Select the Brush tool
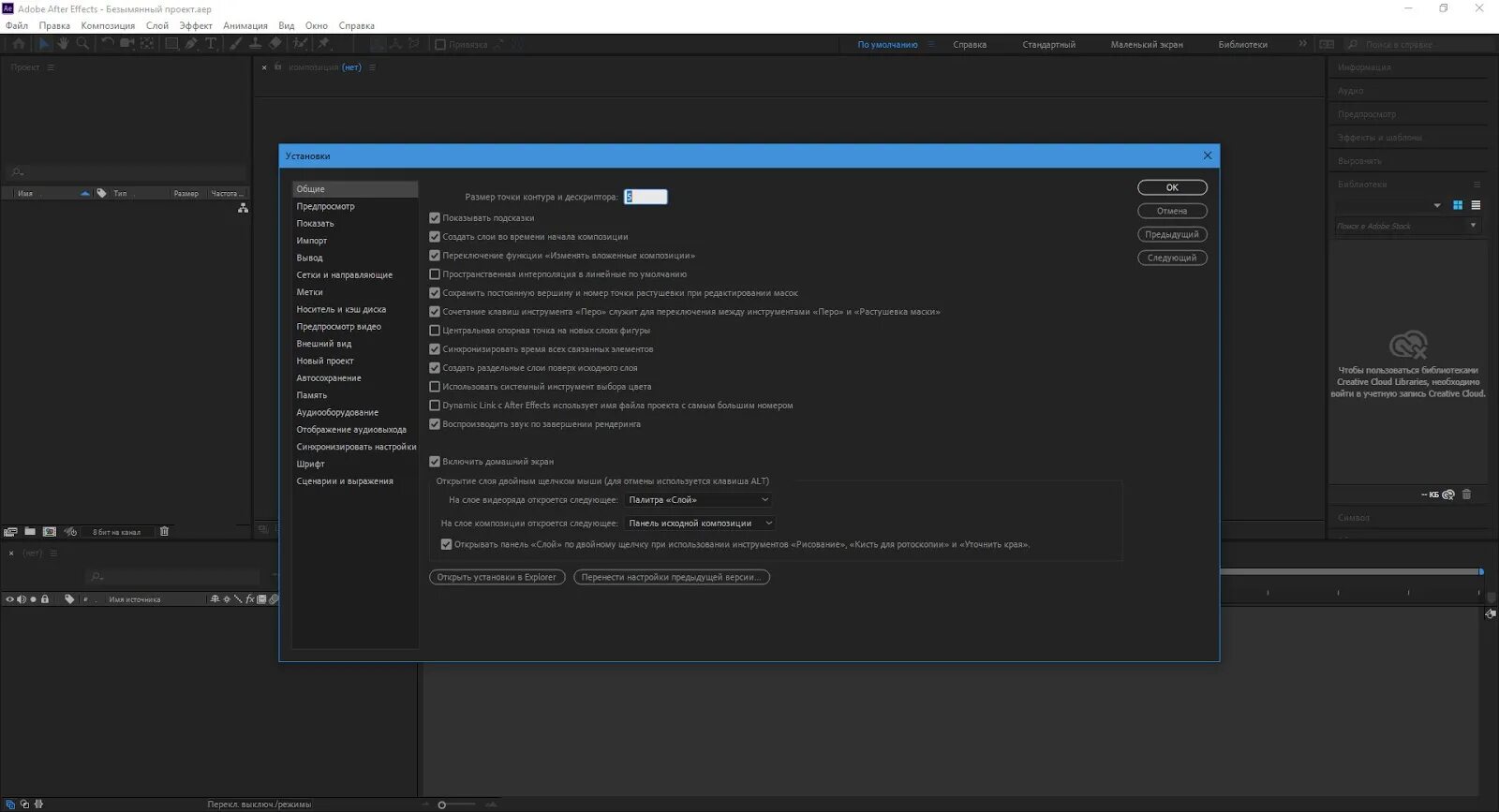This screenshot has height=812, width=1499. pos(235,44)
